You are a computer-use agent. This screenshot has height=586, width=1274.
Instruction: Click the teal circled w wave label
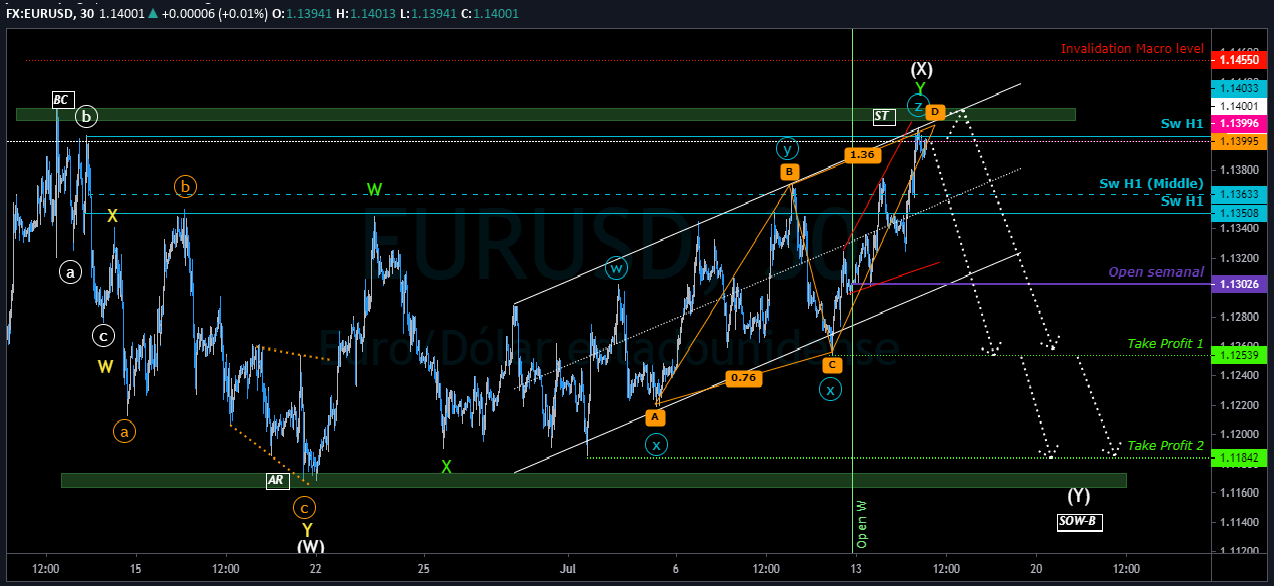tap(616, 267)
